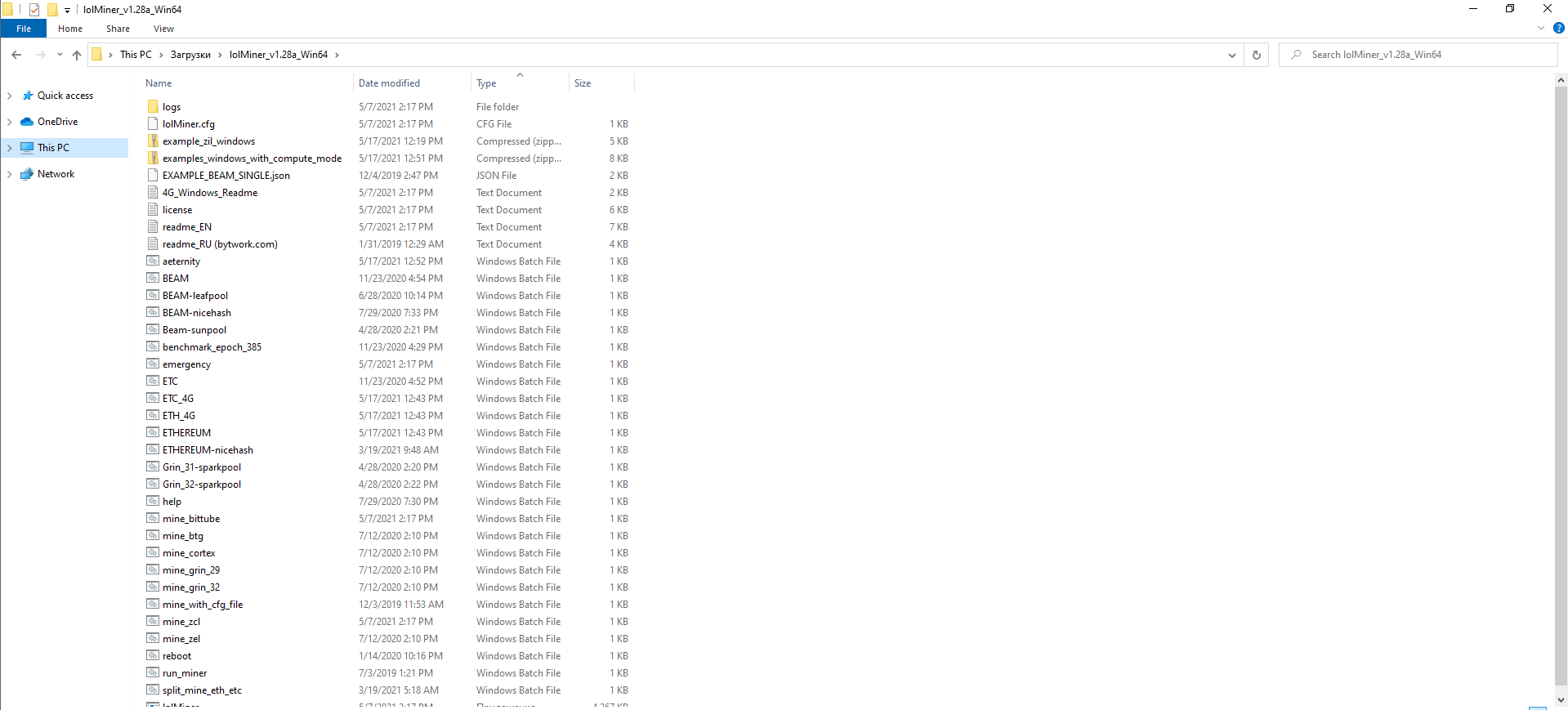Select the example_zil_windows zip icon

click(x=153, y=141)
